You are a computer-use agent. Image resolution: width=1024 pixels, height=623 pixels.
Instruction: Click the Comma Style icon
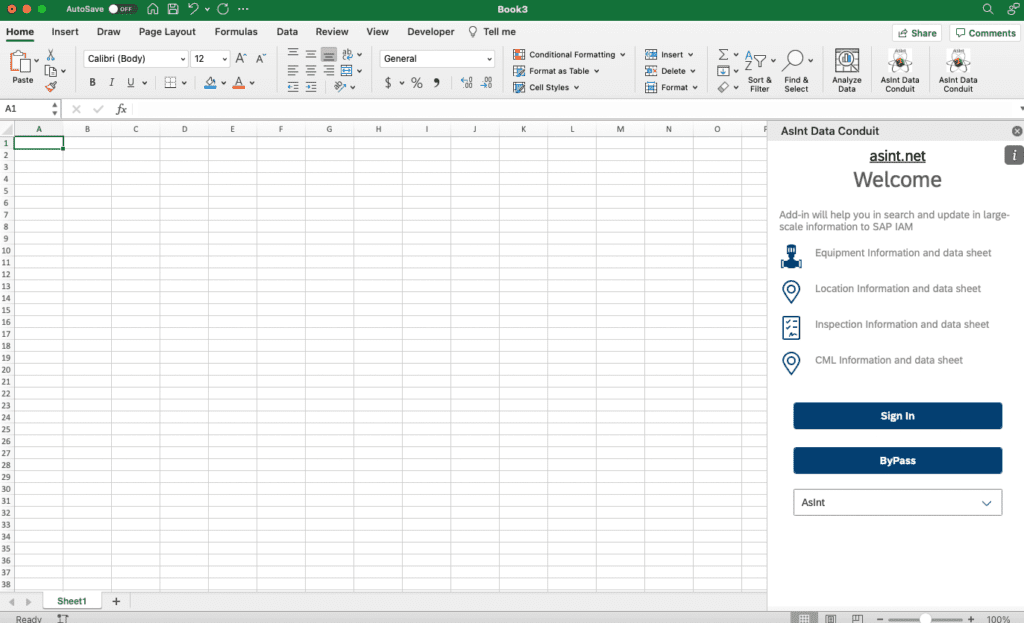tap(437, 83)
